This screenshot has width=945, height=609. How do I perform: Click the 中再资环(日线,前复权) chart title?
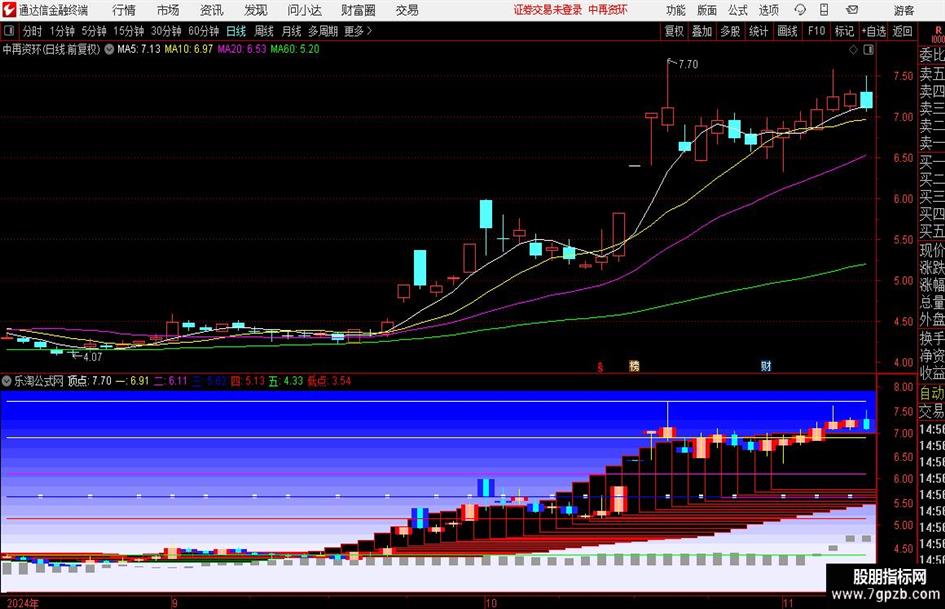point(51,49)
